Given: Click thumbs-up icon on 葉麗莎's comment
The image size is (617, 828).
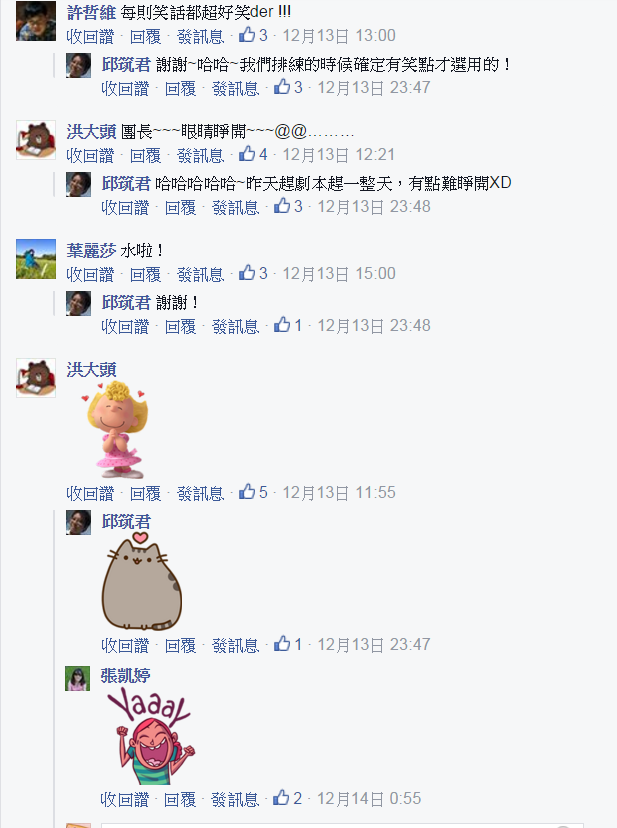Looking at the screenshot, I should 247,273.
